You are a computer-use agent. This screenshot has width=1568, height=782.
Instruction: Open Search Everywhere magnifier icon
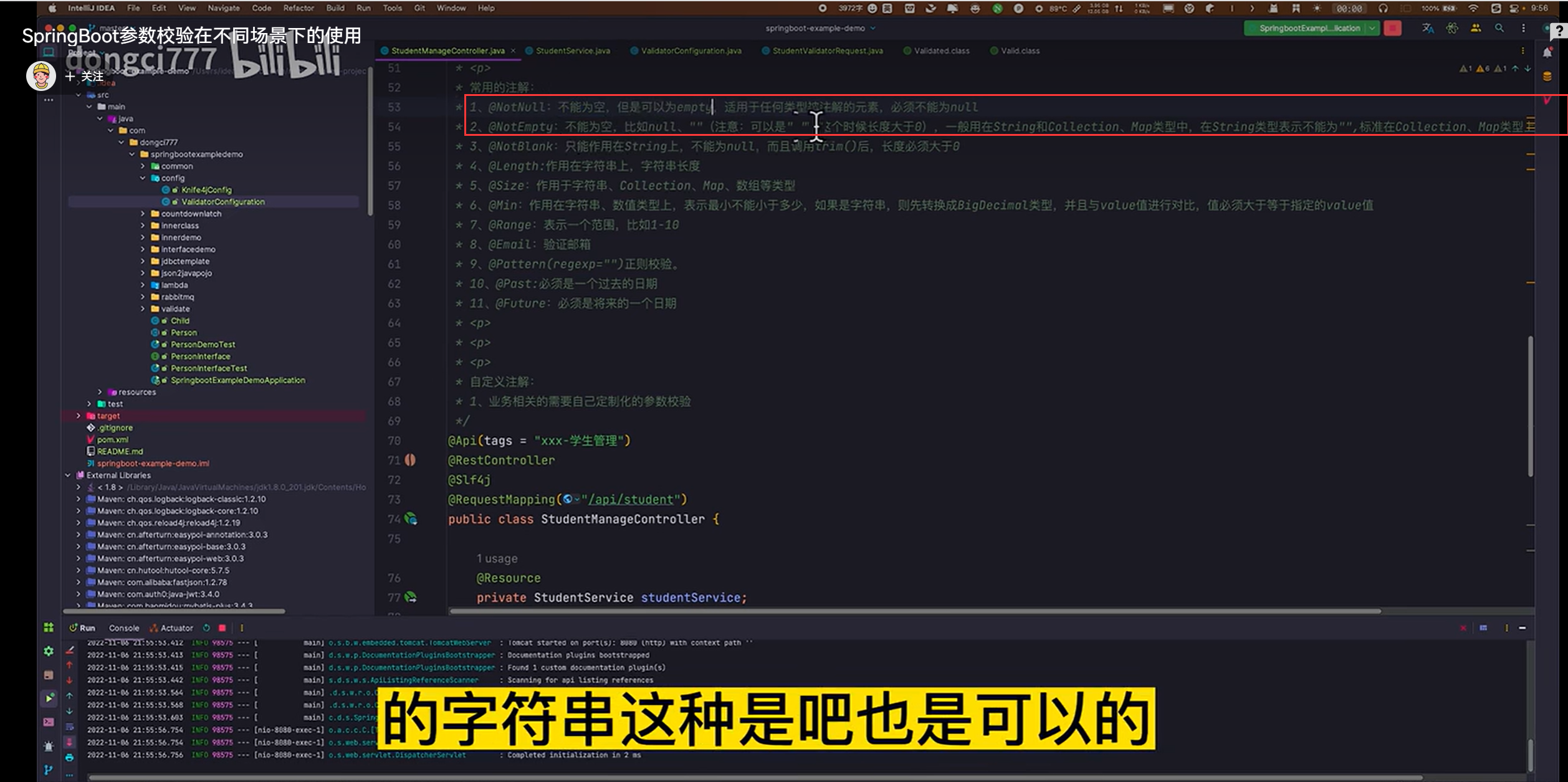[x=1499, y=28]
